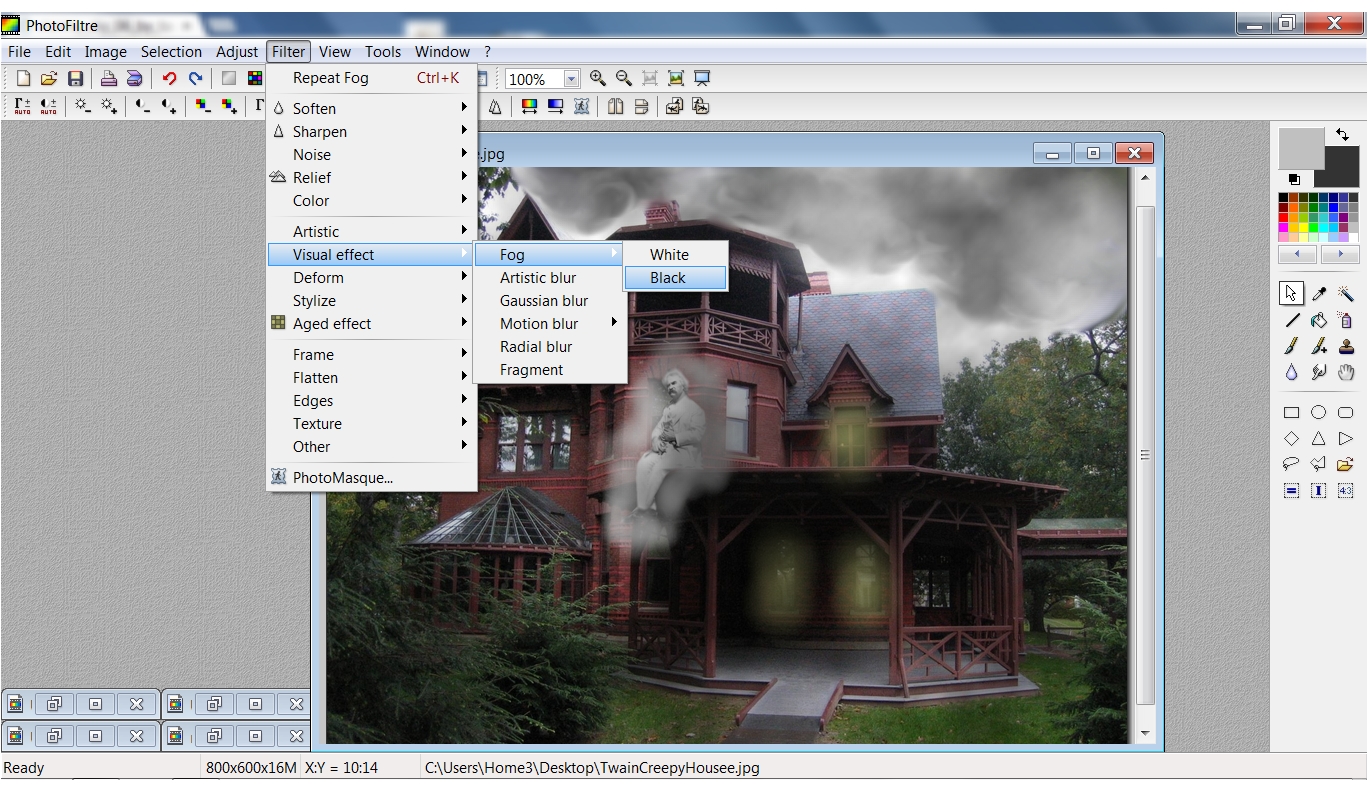Click the Zoom out magnifier icon
This screenshot has width=1368, height=792.
click(624, 78)
